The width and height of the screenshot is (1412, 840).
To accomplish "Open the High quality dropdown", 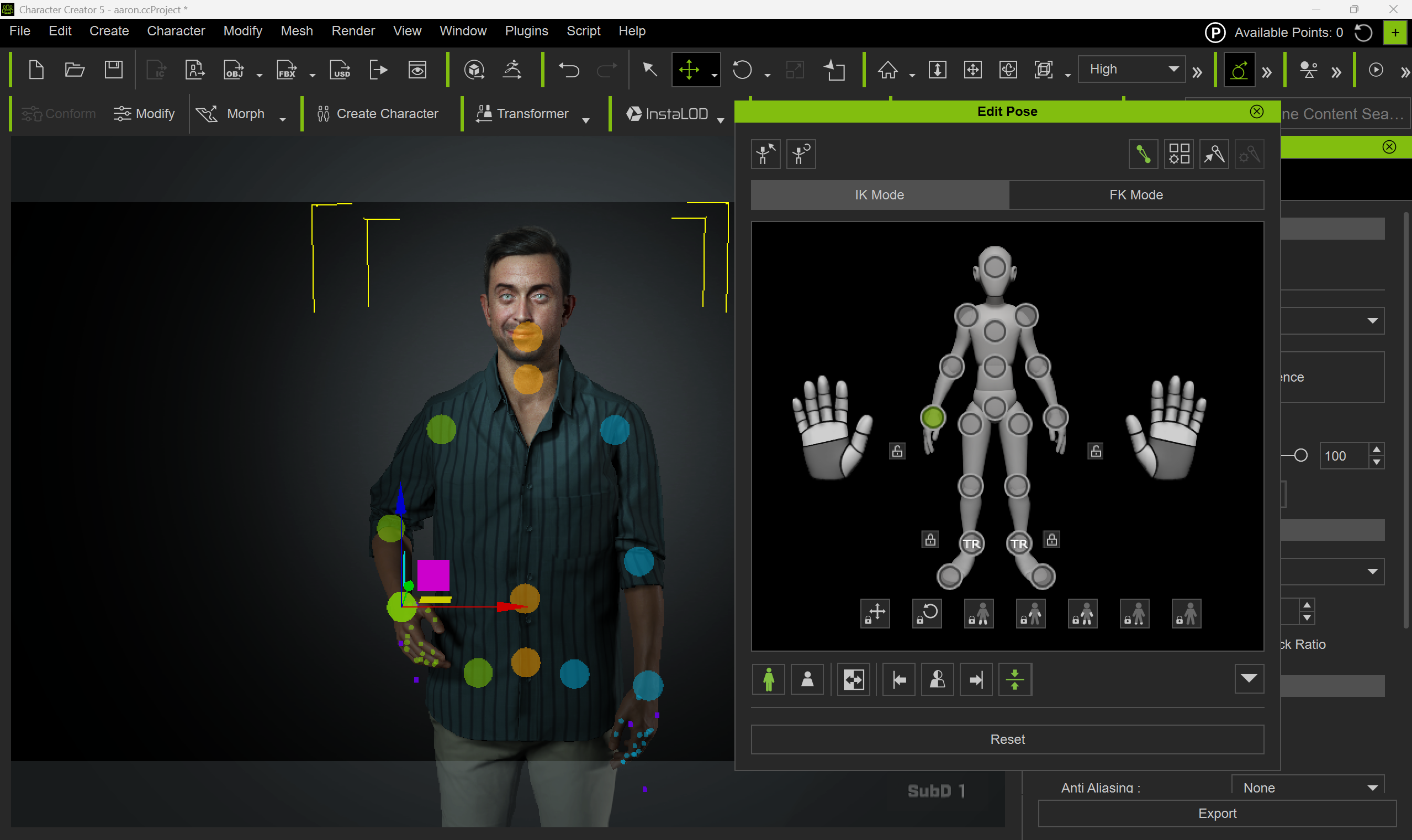I will [1132, 69].
